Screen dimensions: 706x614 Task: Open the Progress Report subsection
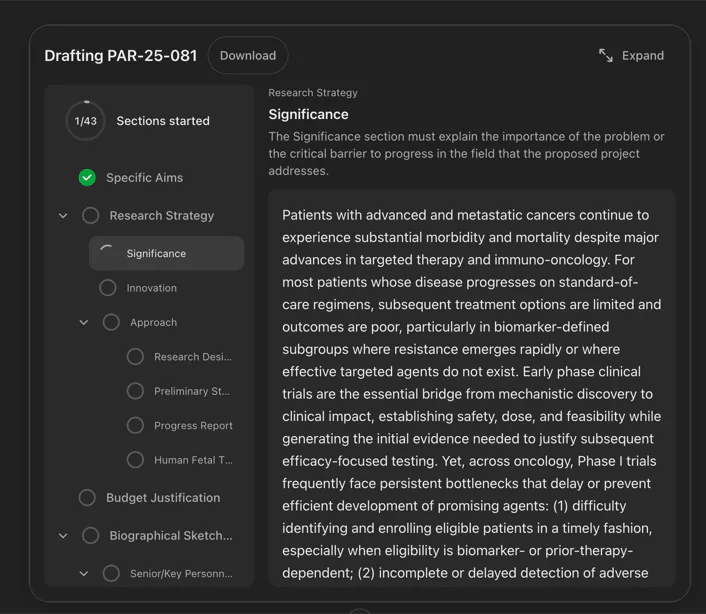click(193, 426)
